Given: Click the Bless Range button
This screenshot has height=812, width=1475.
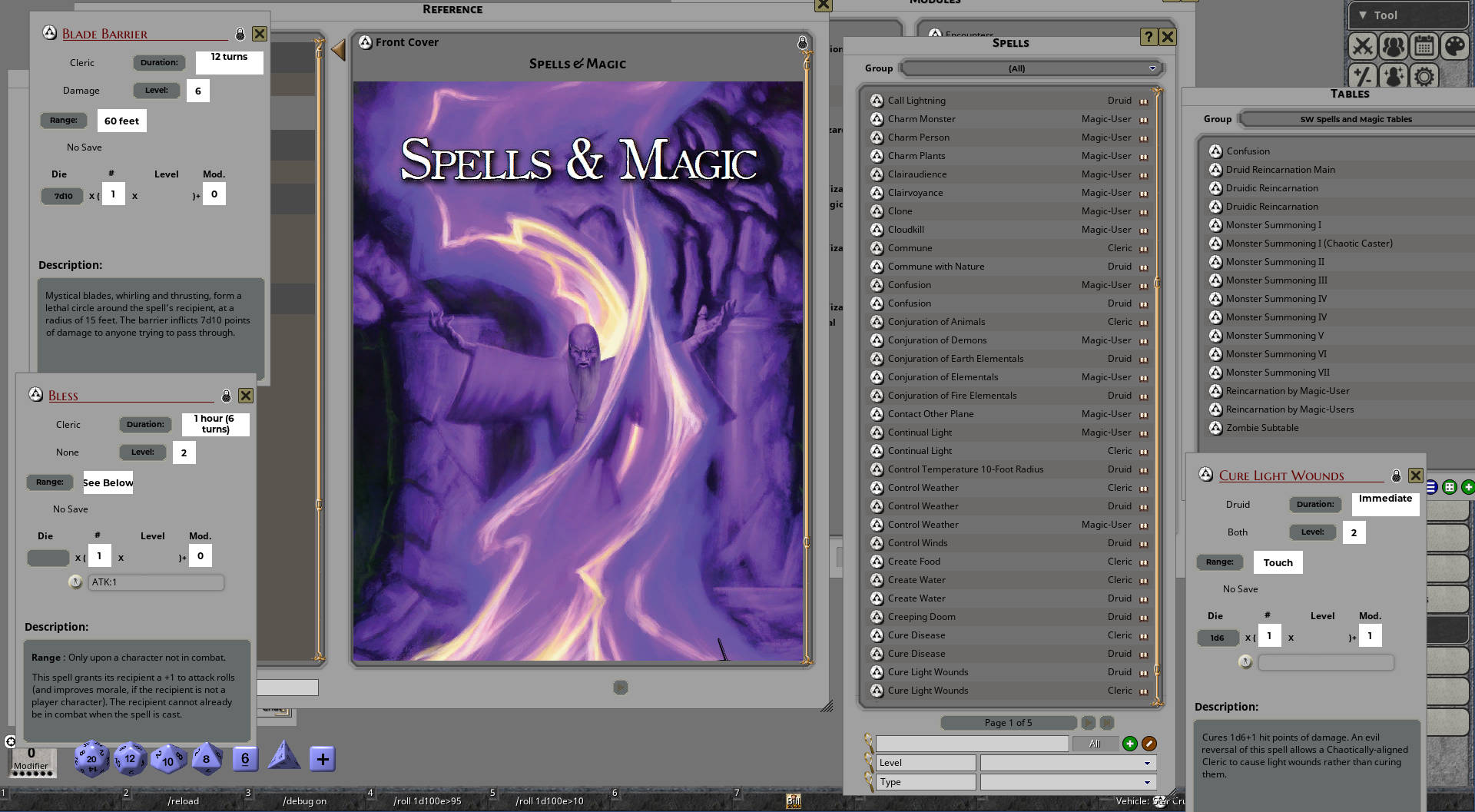Looking at the screenshot, I should (49, 482).
